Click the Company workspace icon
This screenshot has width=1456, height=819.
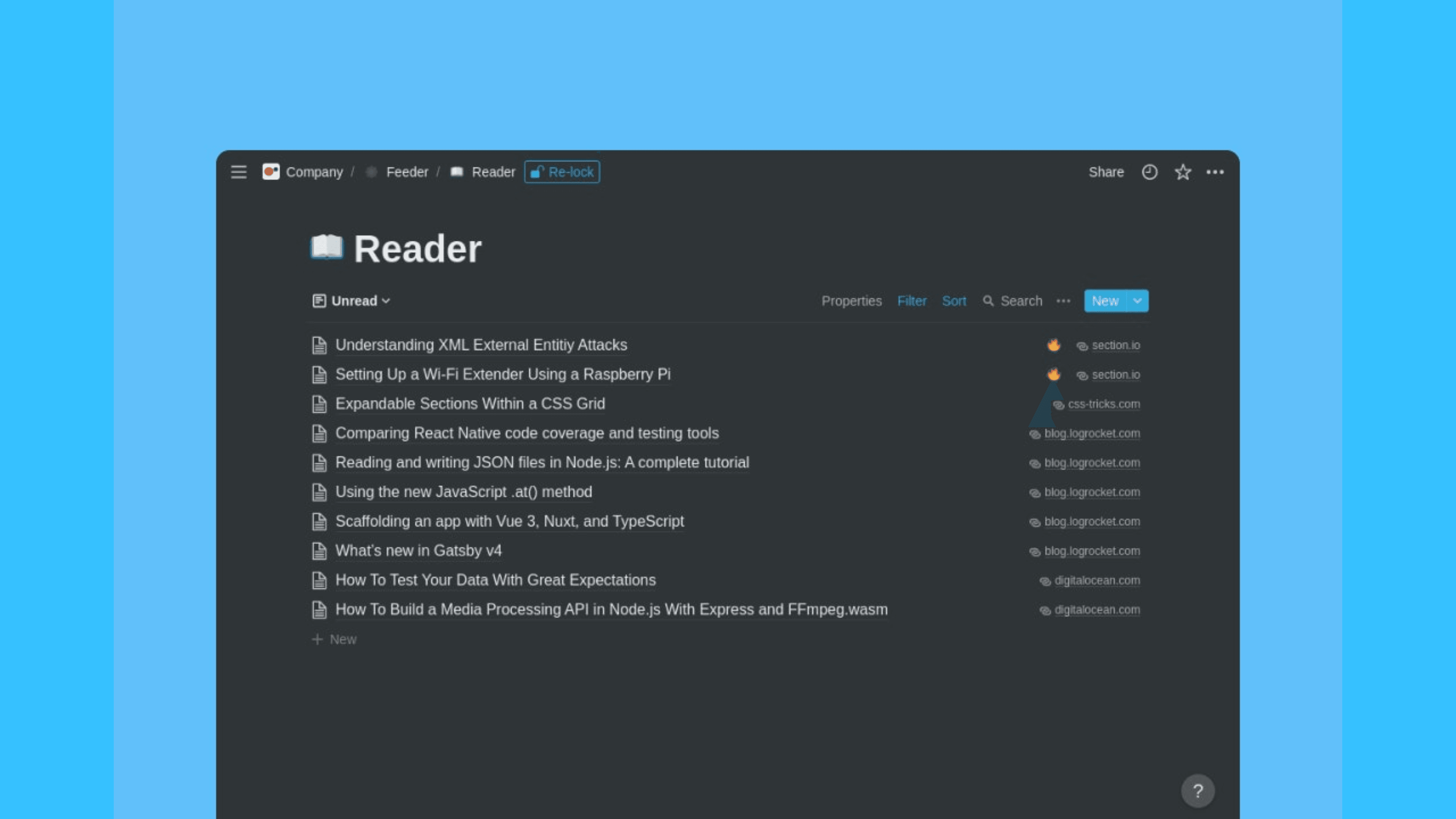click(271, 172)
